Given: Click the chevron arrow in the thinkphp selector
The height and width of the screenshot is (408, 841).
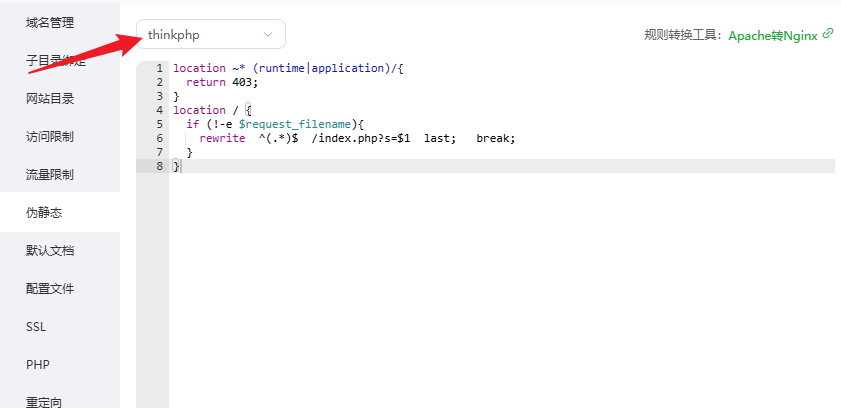Looking at the screenshot, I should coord(268,34).
